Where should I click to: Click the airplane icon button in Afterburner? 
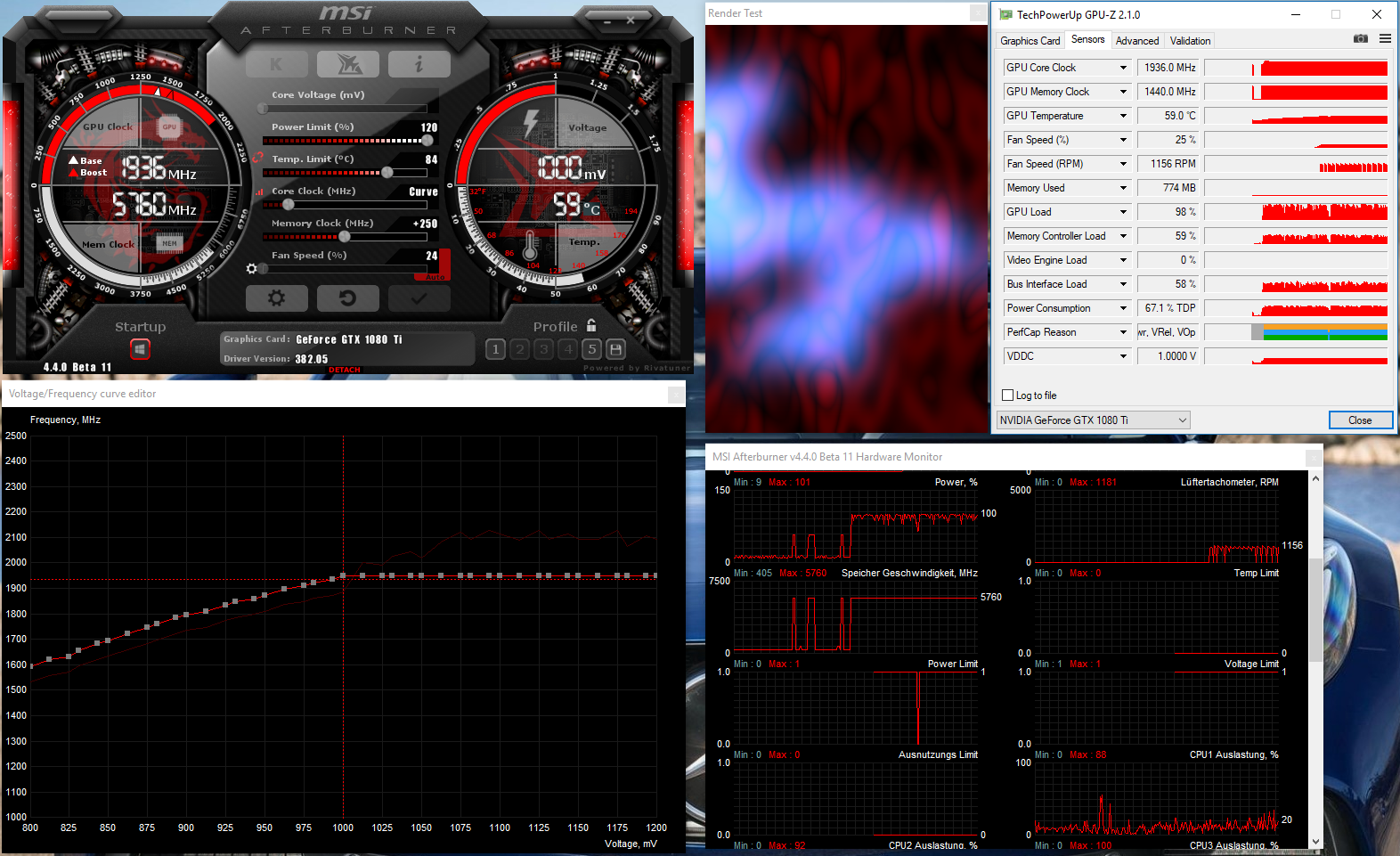coord(347,64)
